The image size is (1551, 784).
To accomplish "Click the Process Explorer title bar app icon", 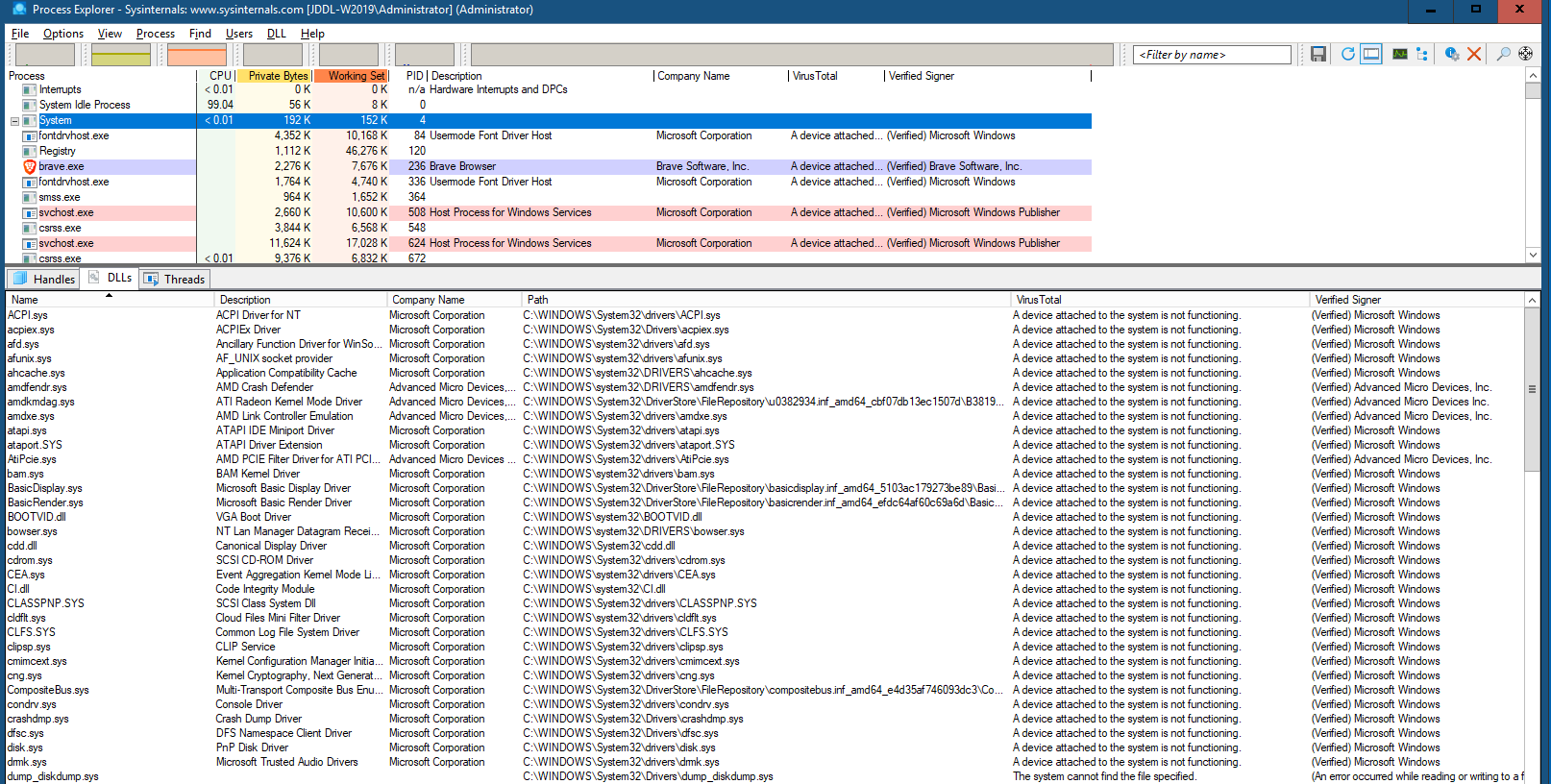I will [19, 10].
